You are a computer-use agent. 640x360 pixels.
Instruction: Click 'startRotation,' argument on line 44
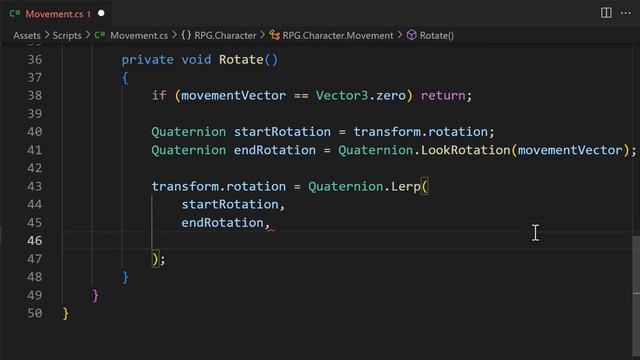(233, 204)
